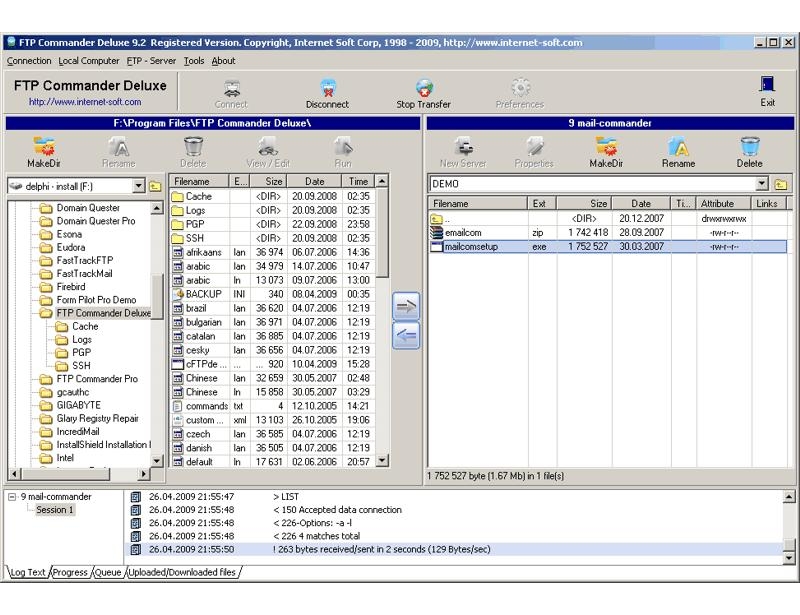Click the folder tree scroll-up arrow
Viewport: 800px width, 615px height.
pyautogui.click(x=157, y=208)
